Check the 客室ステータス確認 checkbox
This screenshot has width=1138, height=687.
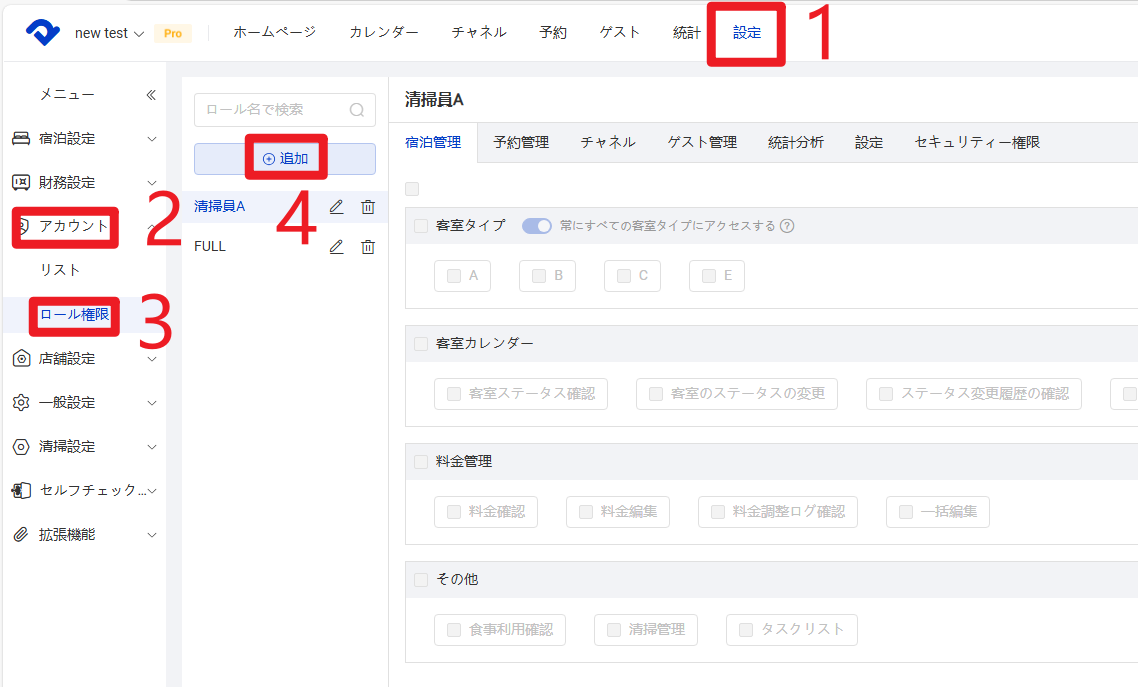tap(454, 394)
